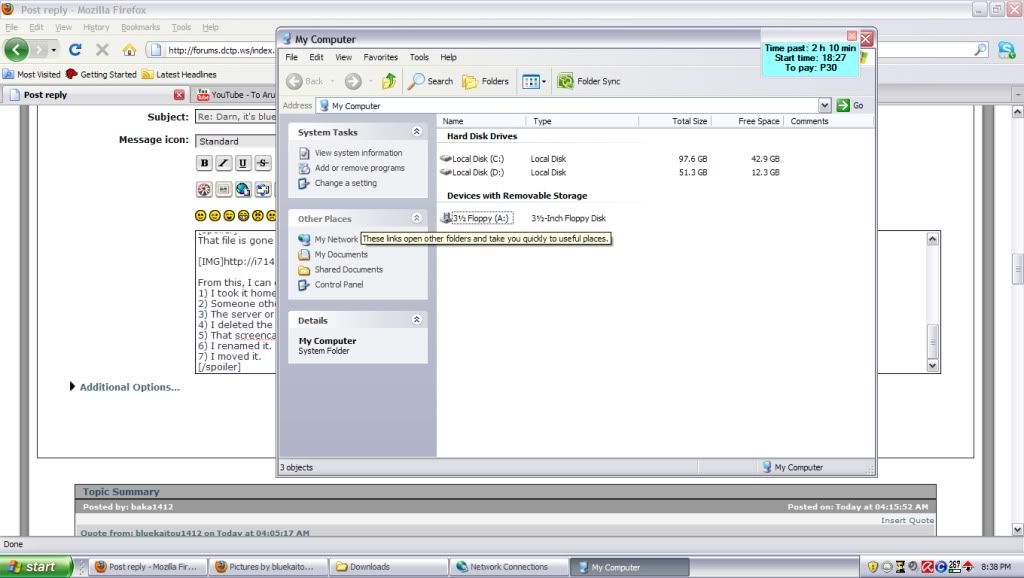Click the Forward arrow in My Computer toolbar
The image size is (1024, 578).
353,81
